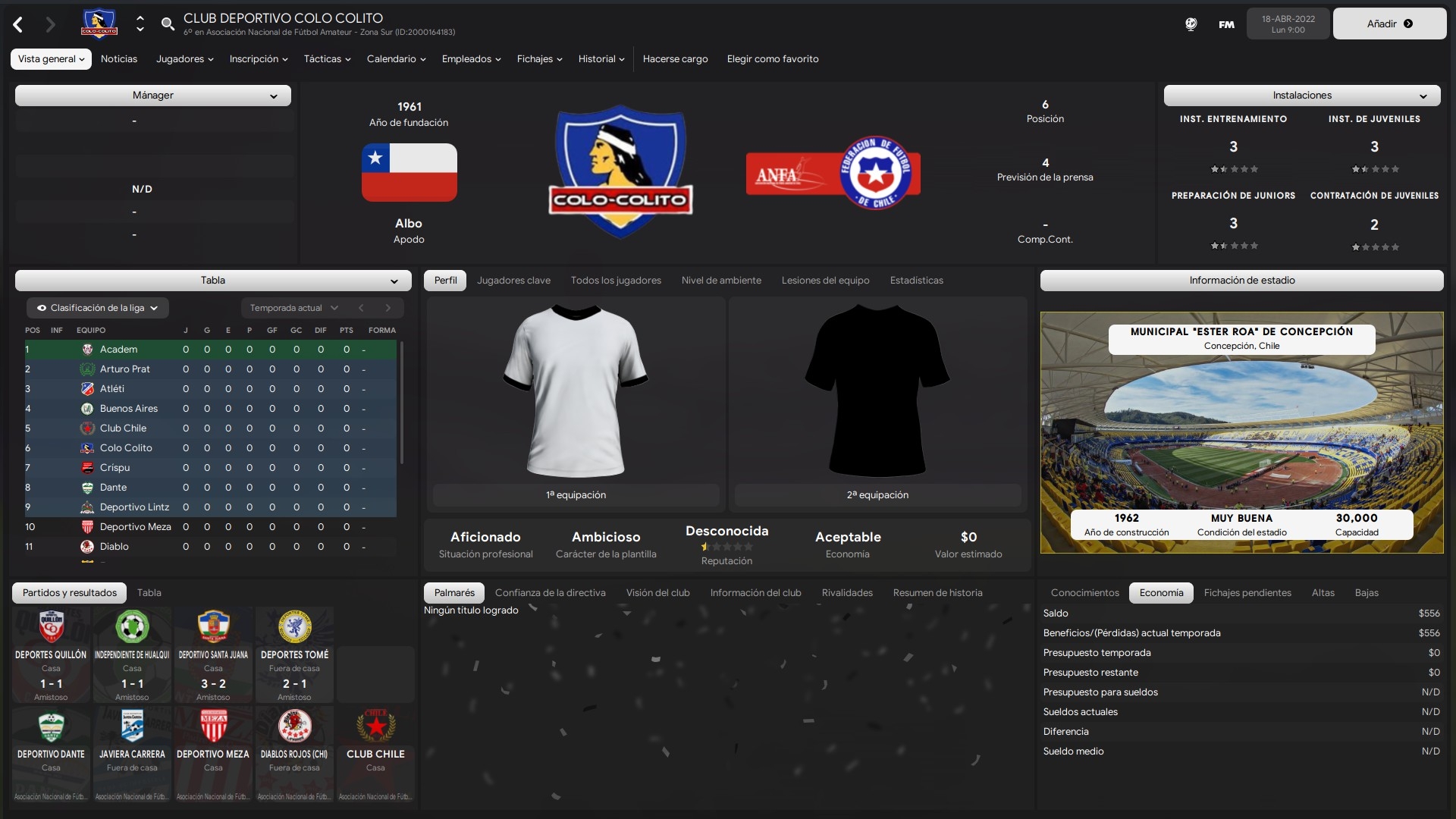Switch to the Rivalidades tab
The width and height of the screenshot is (1456, 819).
pyautogui.click(x=846, y=593)
